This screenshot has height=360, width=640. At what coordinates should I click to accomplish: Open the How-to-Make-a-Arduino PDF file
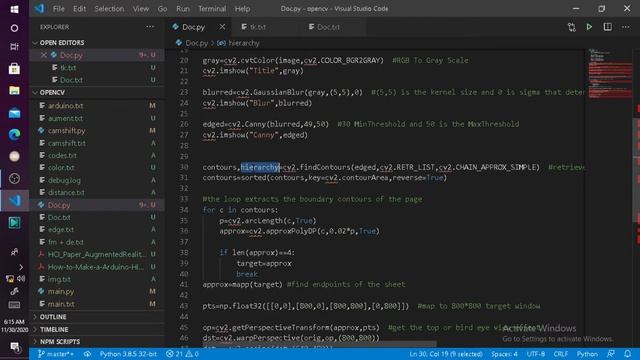97,267
